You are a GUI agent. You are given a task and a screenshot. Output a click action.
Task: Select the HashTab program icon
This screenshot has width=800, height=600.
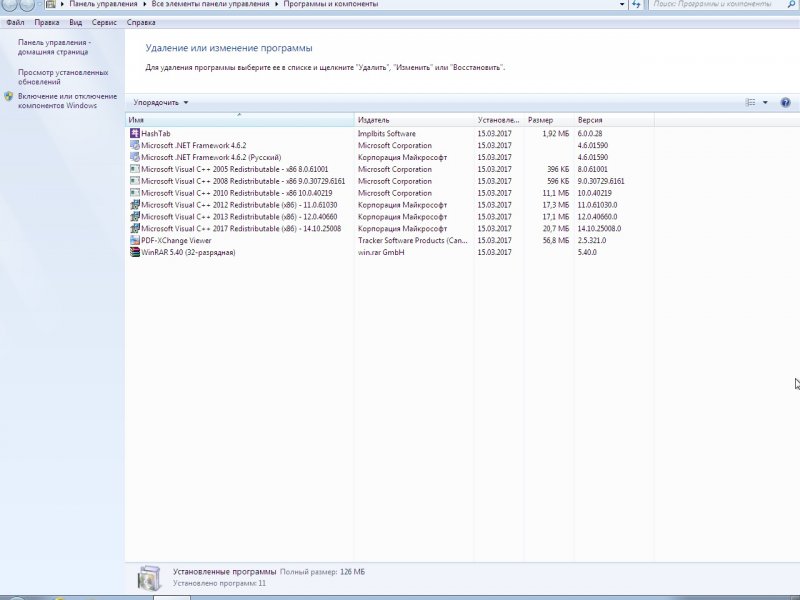click(135, 133)
